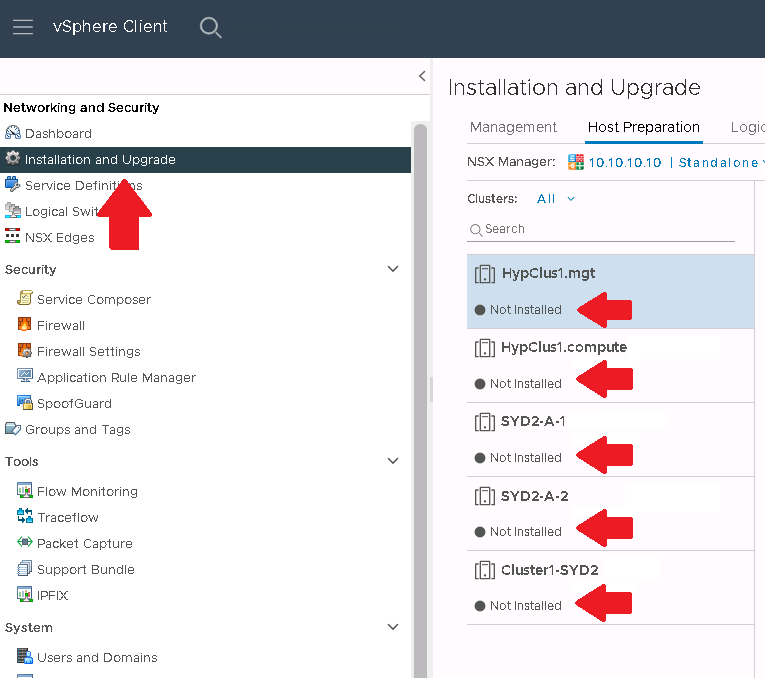Select the HypClus1.compute cluster name
This screenshot has width=765, height=678.
[564, 347]
